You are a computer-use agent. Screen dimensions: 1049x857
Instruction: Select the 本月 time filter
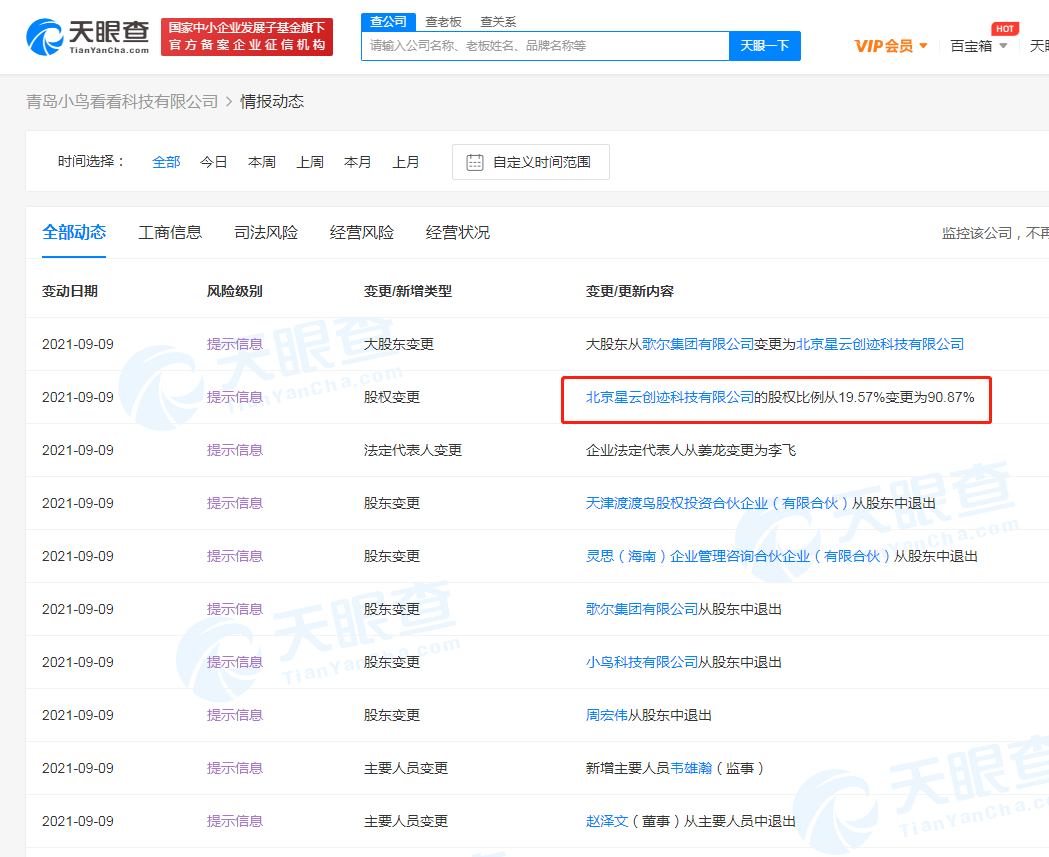tap(357, 162)
